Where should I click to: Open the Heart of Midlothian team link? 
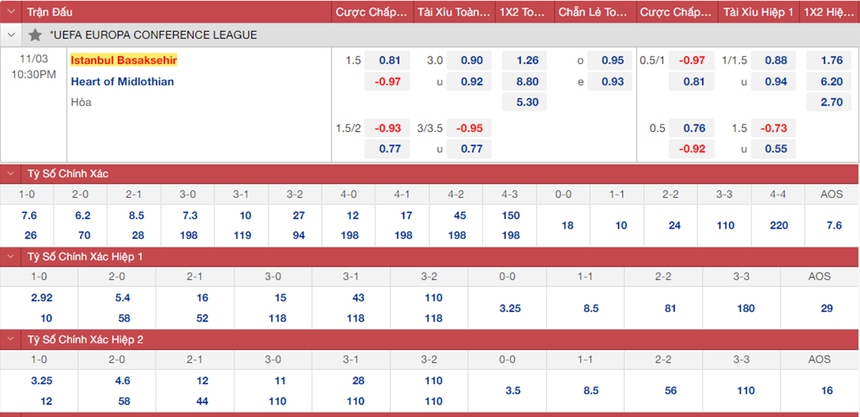click(124, 81)
